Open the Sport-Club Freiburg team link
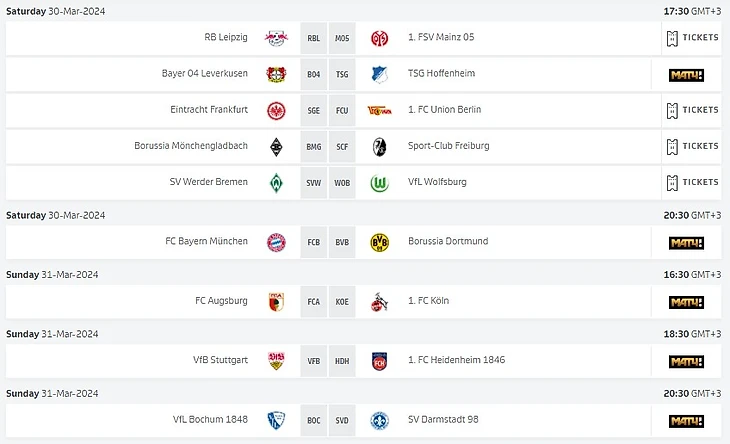This screenshot has height=444, width=730. point(448,146)
